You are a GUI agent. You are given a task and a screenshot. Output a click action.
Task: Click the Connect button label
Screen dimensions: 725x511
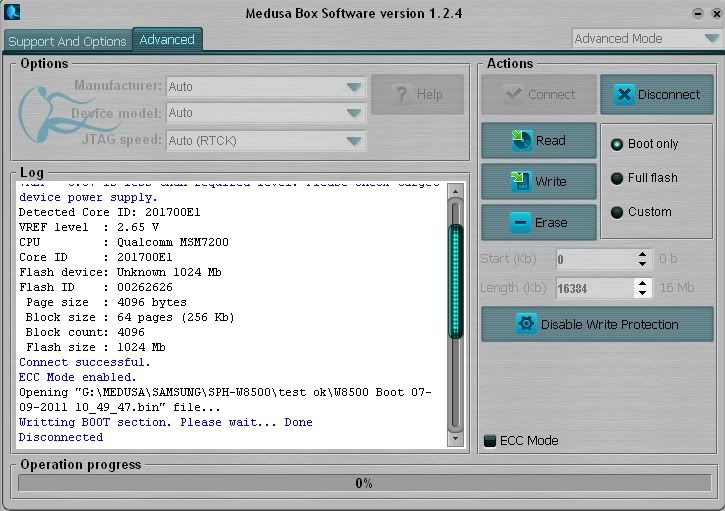click(551, 94)
